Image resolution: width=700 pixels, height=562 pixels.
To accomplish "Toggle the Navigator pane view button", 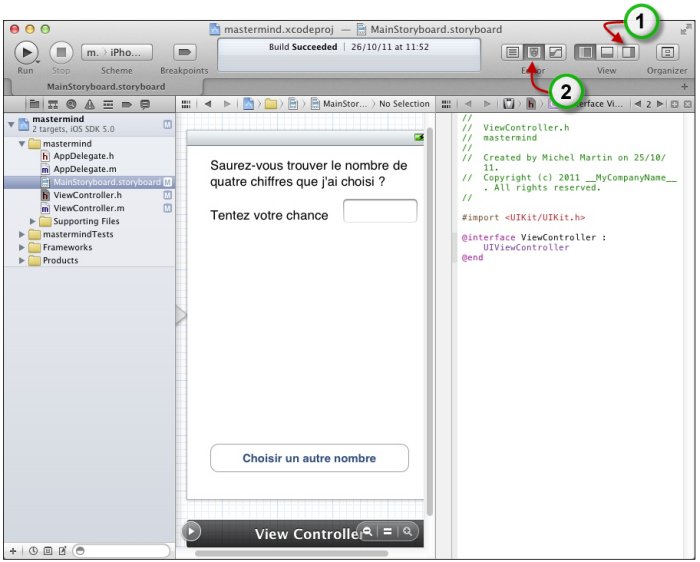I will click(585, 53).
